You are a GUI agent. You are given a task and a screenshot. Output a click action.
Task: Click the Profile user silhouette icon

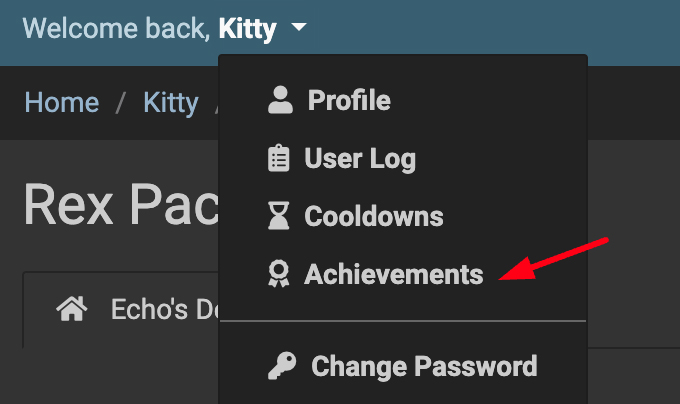[x=281, y=100]
